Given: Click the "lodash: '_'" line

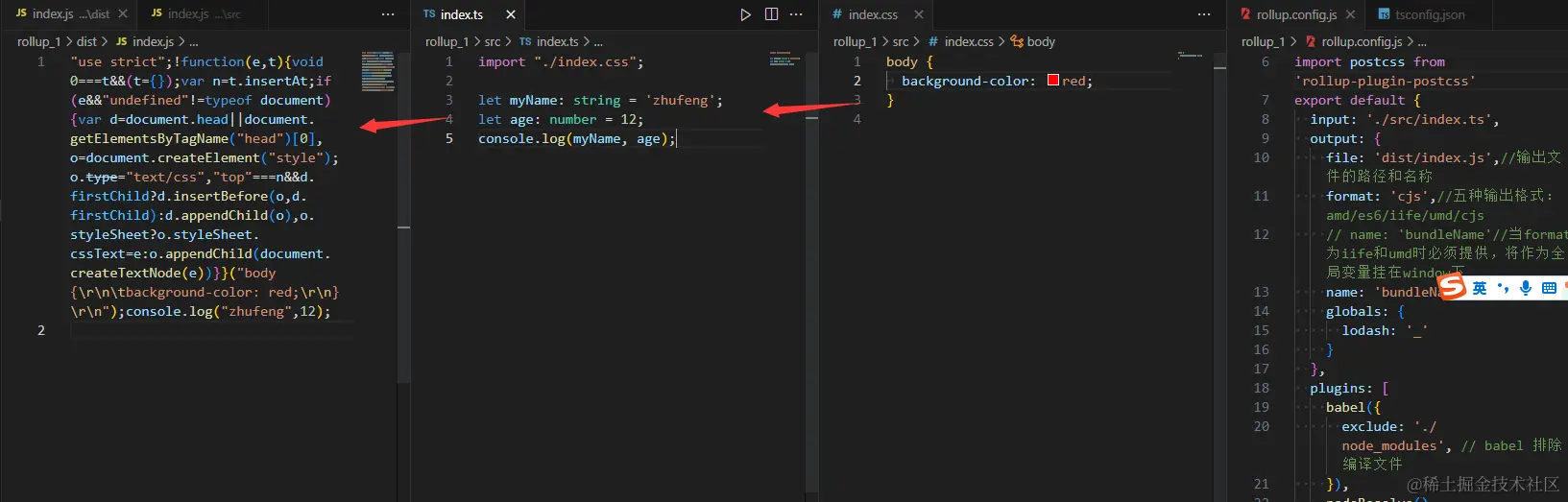Looking at the screenshot, I should (x=1385, y=330).
